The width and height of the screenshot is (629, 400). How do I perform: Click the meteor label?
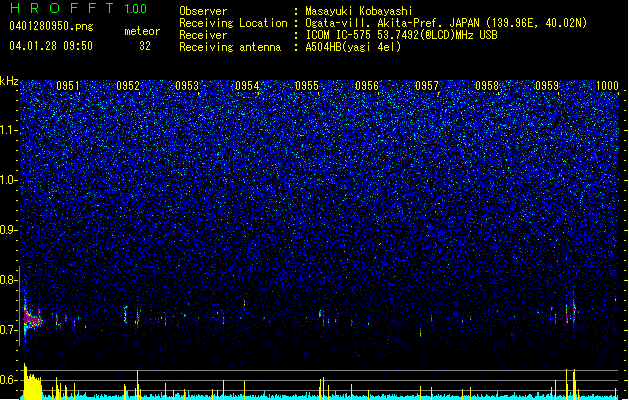[142, 31]
